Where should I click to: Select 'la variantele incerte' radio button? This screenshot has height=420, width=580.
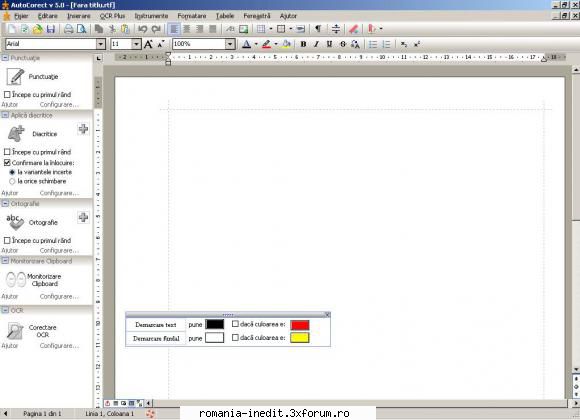[x=12, y=172]
